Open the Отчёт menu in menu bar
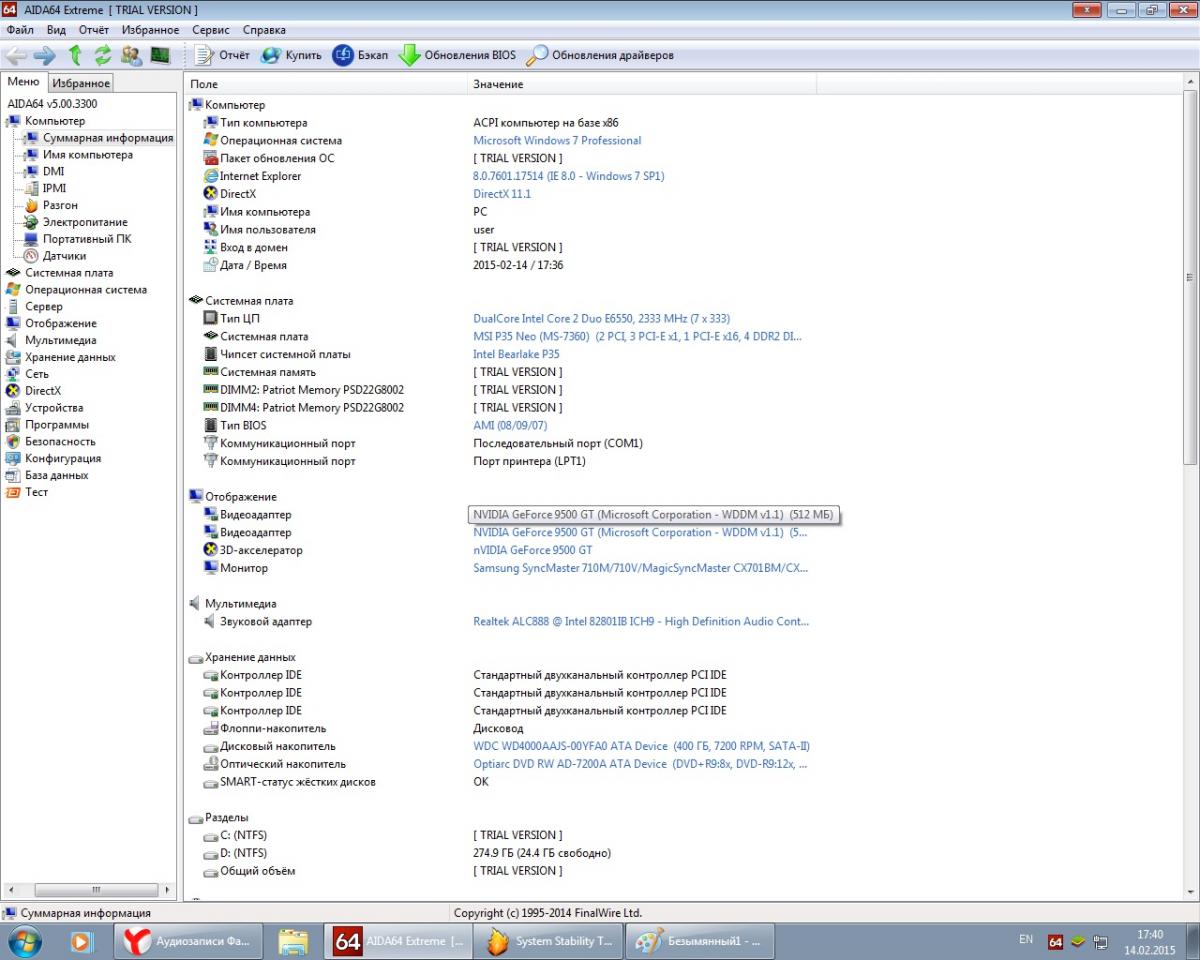 pyautogui.click(x=94, y=30)
